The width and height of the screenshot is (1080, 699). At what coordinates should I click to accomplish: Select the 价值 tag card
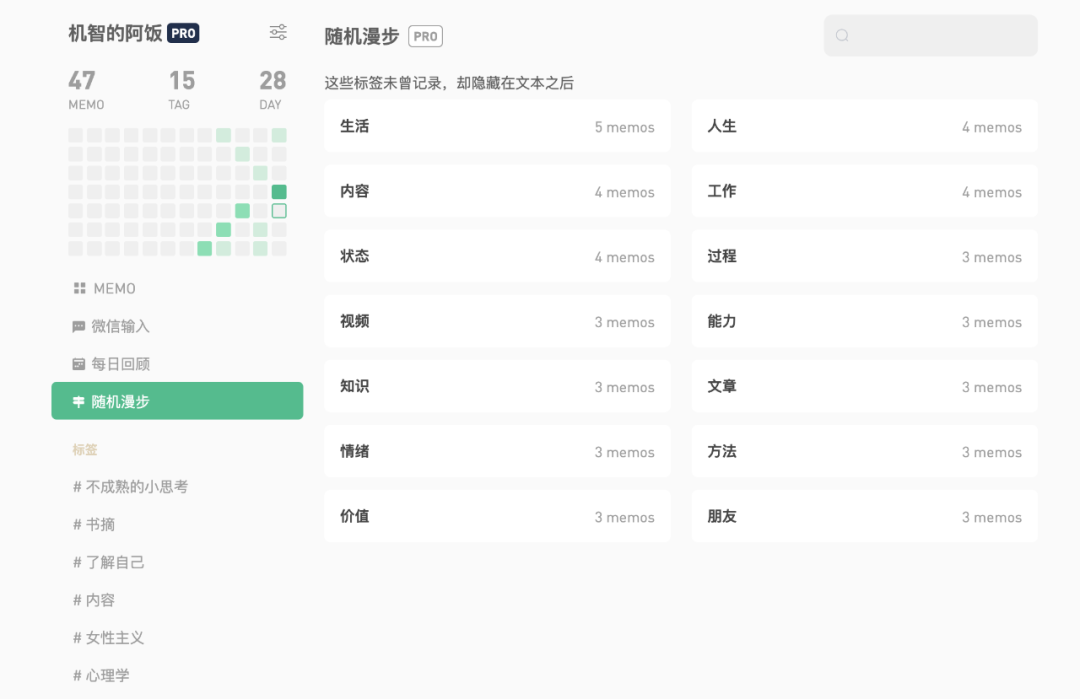(x=497, y=517)
